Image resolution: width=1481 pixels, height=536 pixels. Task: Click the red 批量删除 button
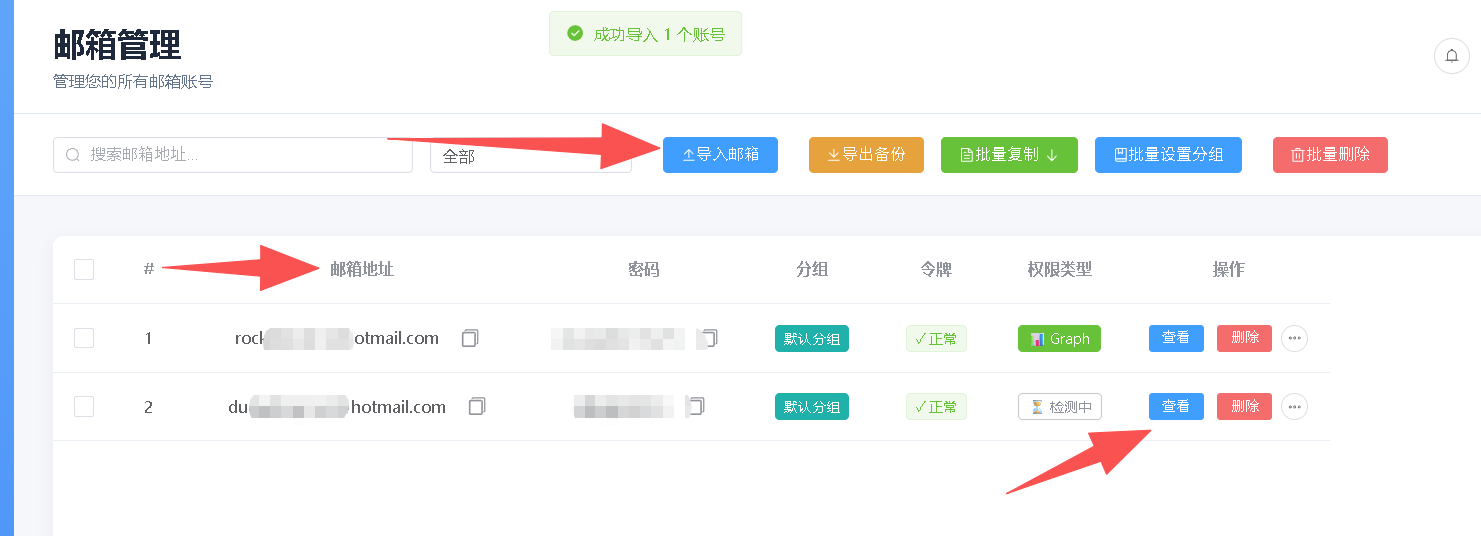[1330, 155]
